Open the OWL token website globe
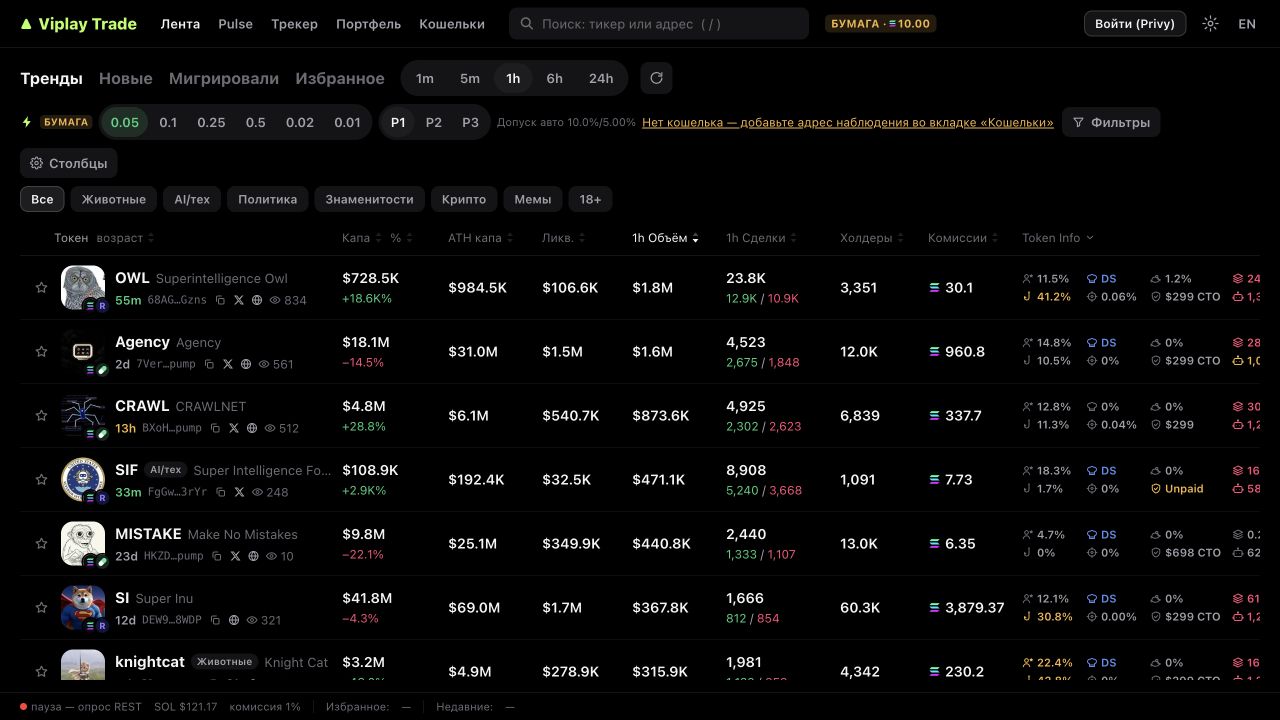Screen dimensions: 1280x720 [257, 300]
